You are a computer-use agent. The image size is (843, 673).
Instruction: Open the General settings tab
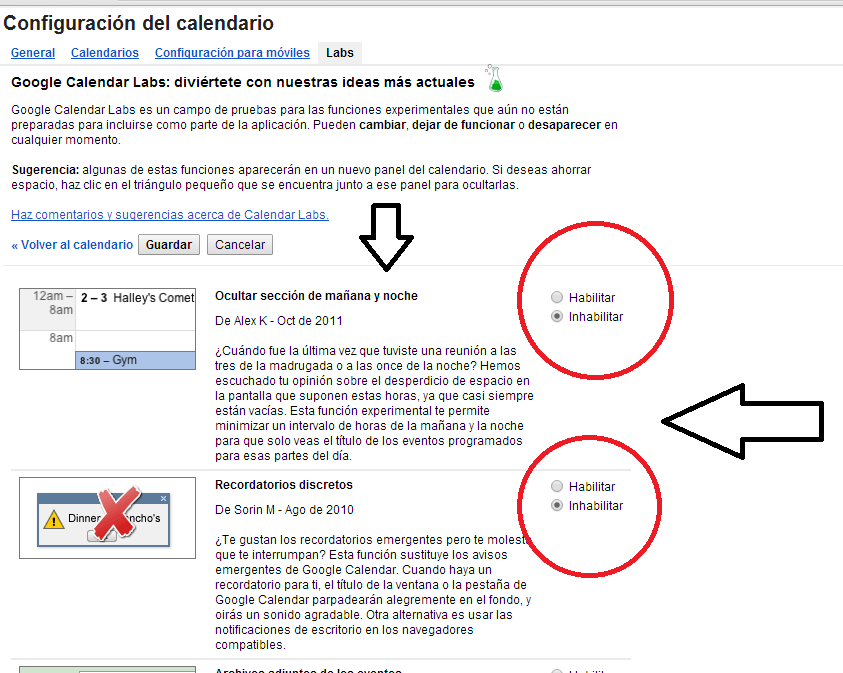[33, 53]
